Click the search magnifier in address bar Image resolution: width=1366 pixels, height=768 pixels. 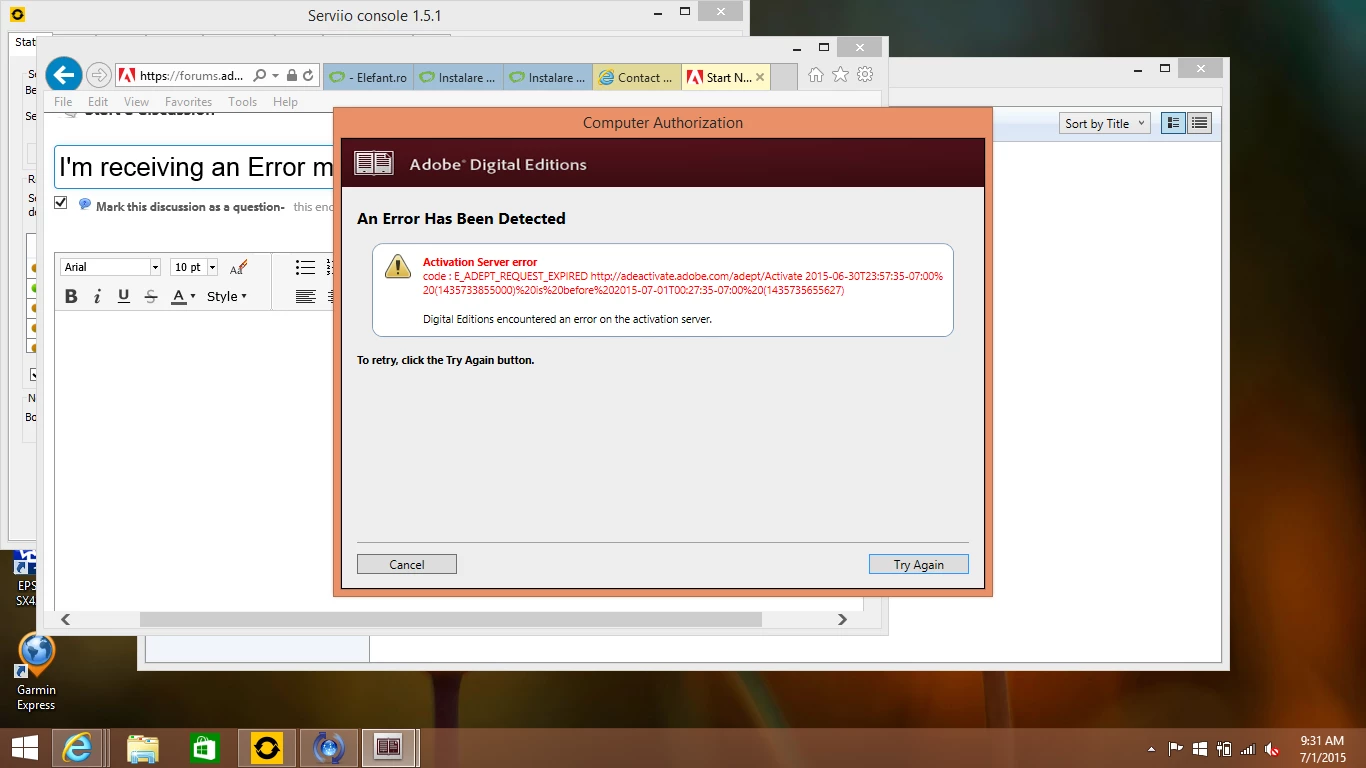pyautogui.click(x=260, y=75)
